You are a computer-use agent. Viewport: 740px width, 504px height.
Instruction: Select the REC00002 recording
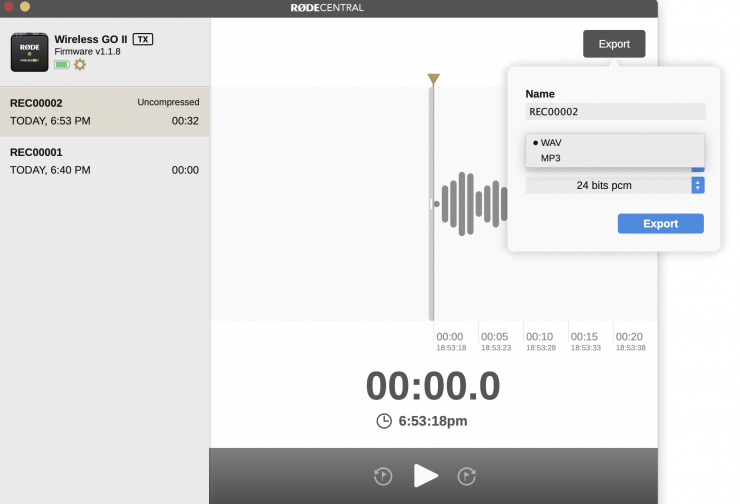coord(104,111)
